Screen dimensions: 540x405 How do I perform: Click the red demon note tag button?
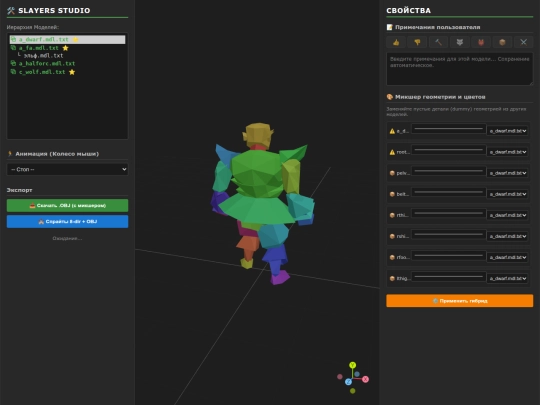pyautogui.click(x=481, y=42)
